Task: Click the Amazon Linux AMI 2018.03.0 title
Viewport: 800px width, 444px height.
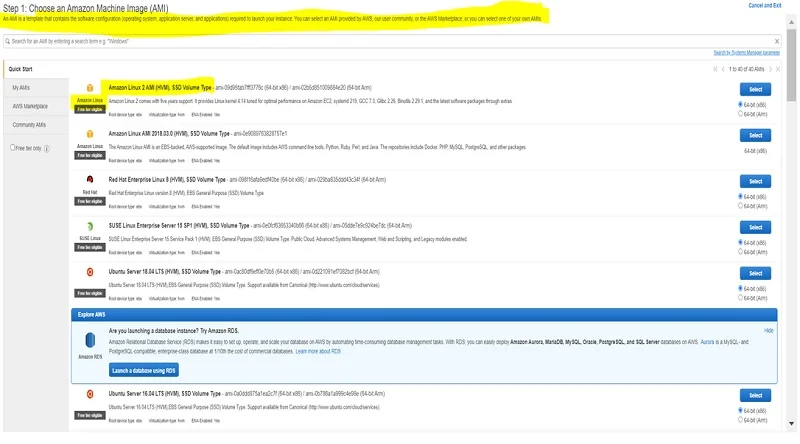Action: coord(169,134)
